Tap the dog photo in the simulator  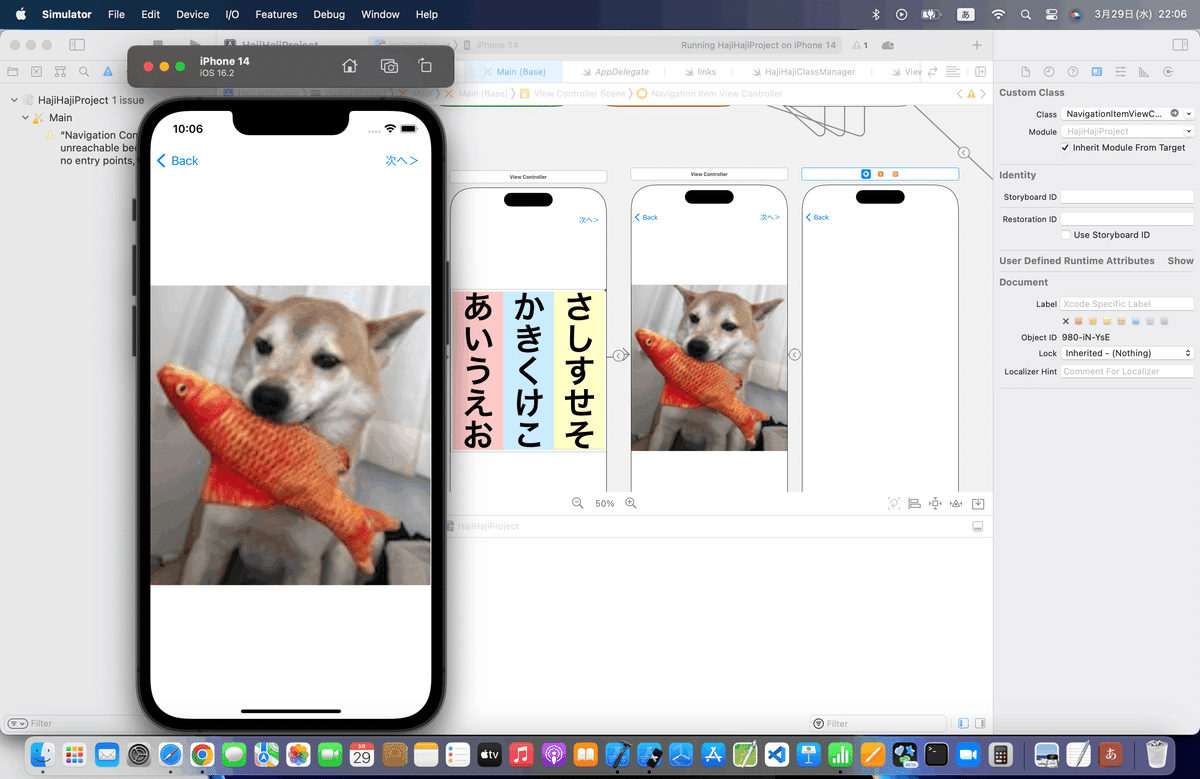pyautogui.click(x=290, y=435)
